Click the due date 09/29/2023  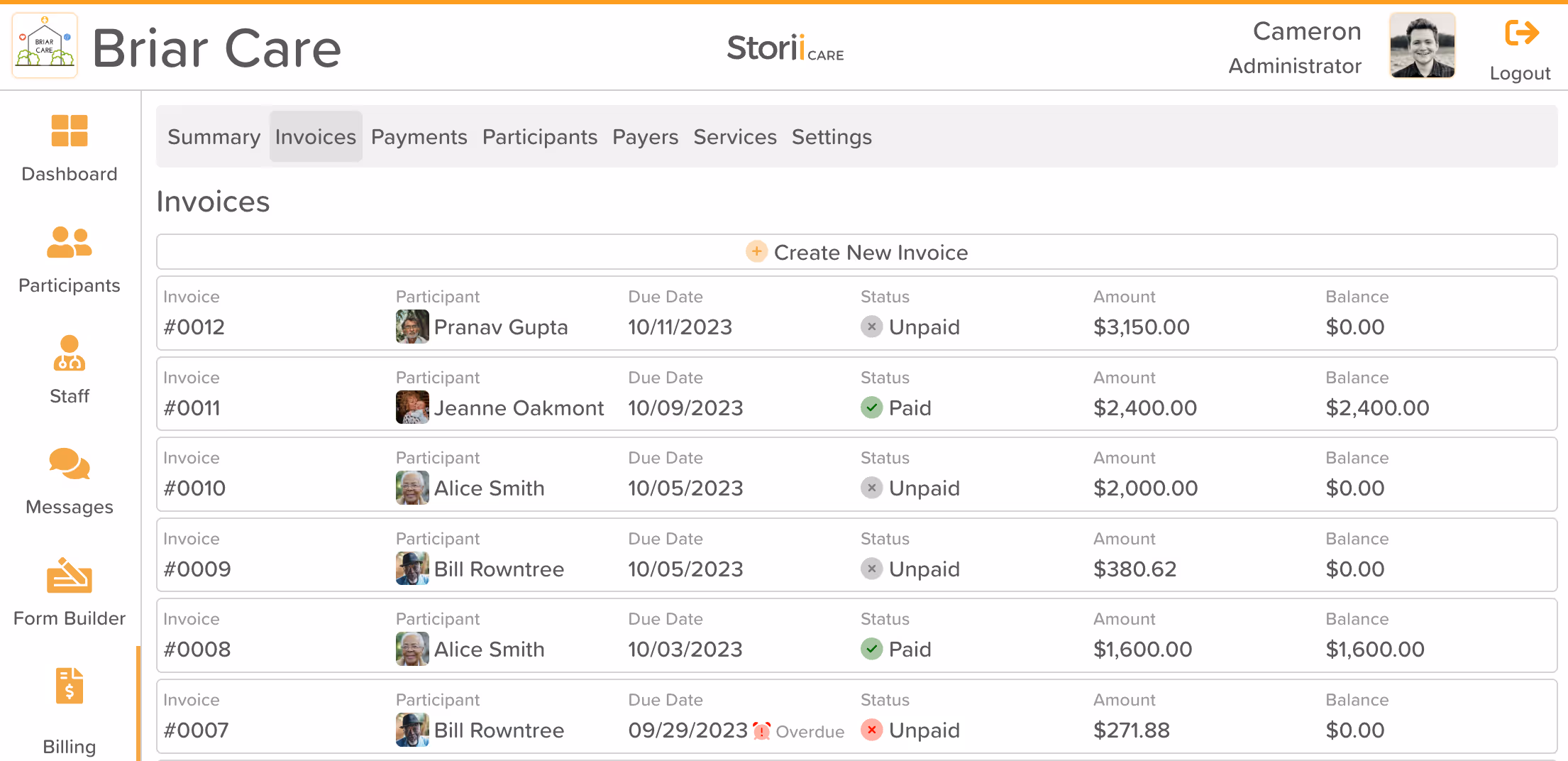point(688,730)
